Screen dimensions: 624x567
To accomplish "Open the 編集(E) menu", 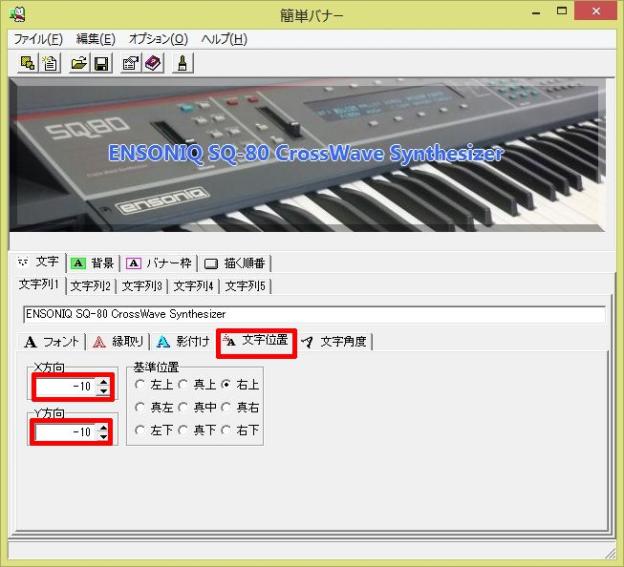I will 96,39.
